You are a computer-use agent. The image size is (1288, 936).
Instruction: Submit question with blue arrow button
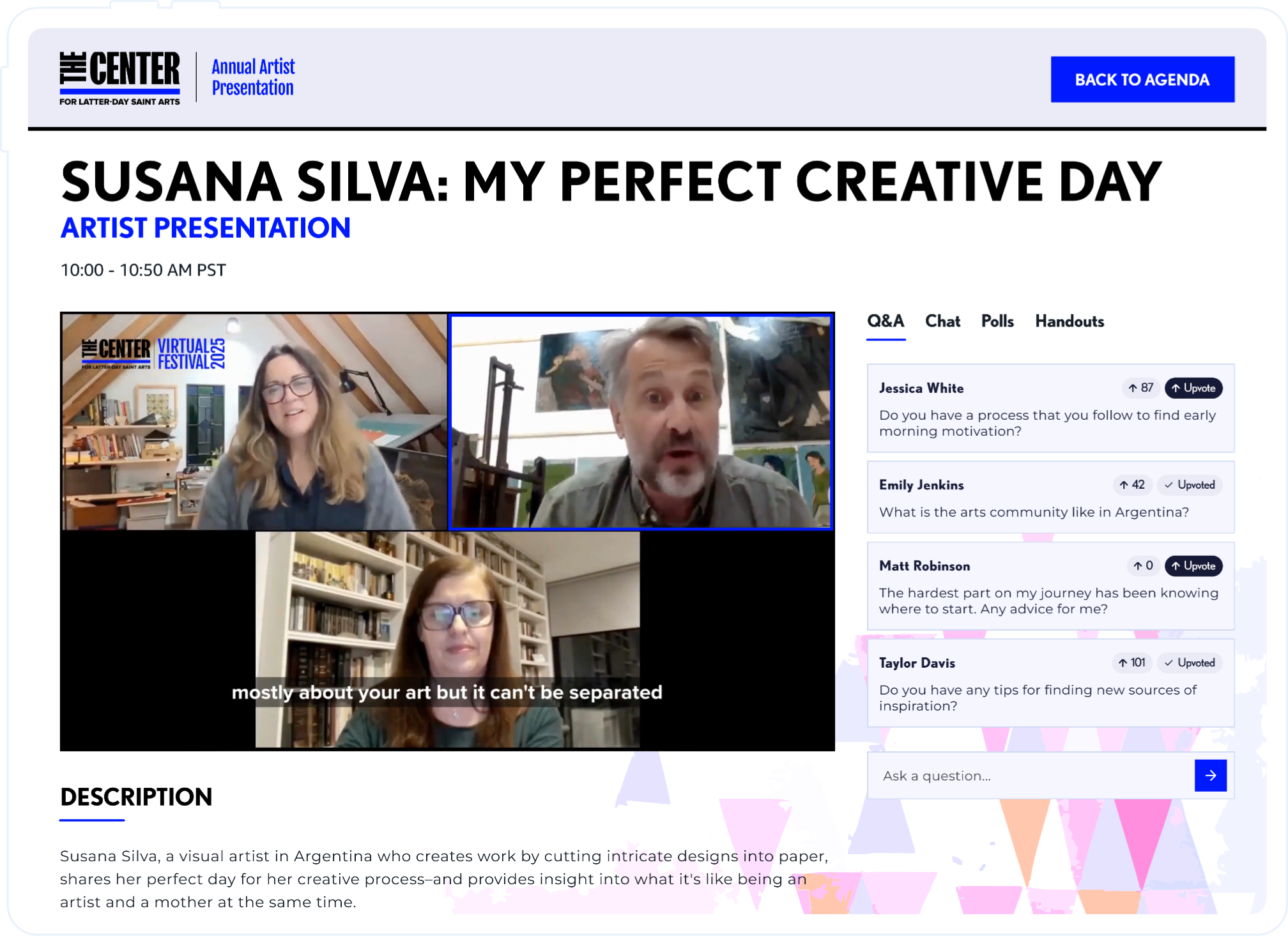click(x=1210, y=775)
